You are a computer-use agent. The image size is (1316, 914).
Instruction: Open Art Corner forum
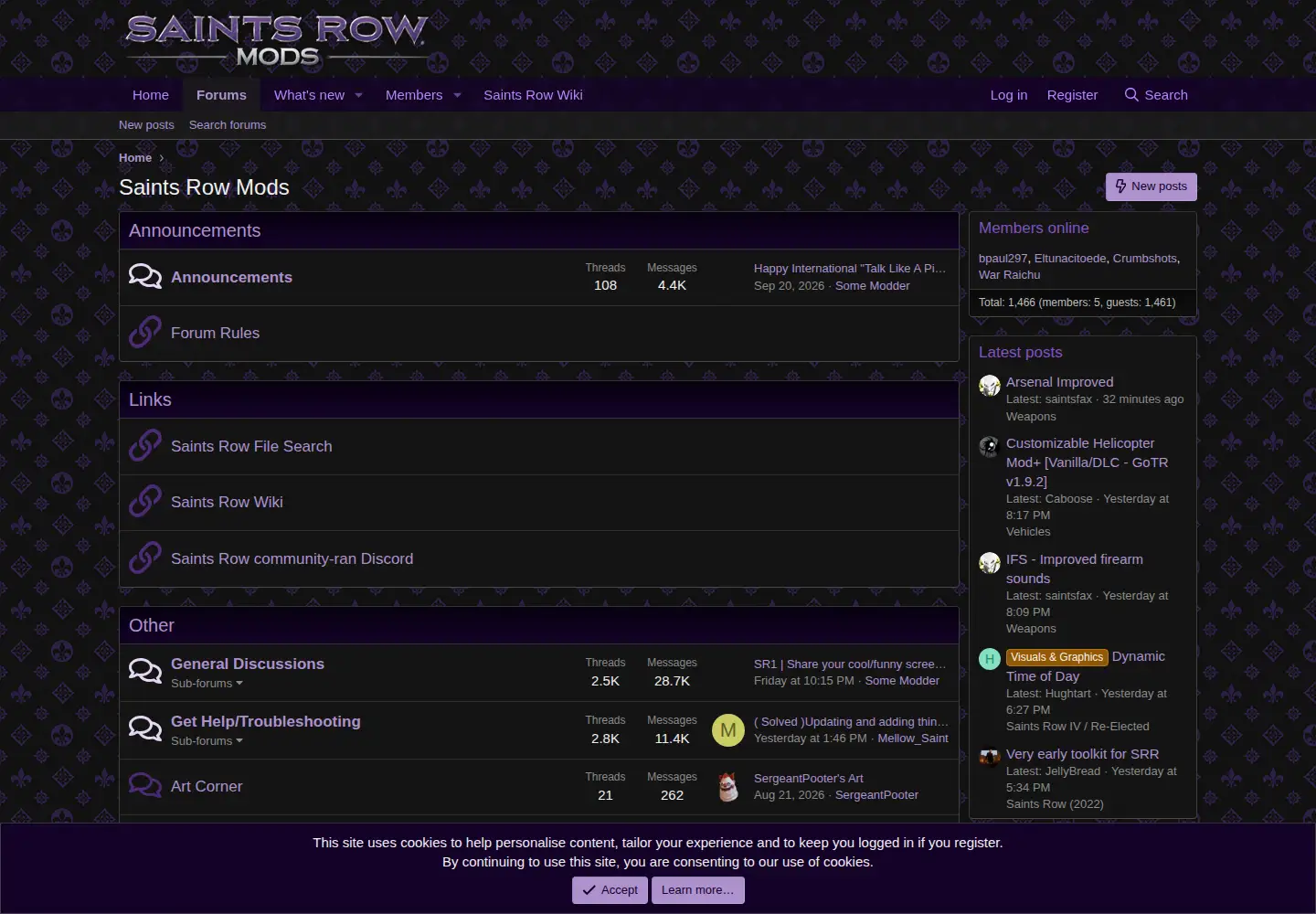pyautogui.click(x=207, y=786)
